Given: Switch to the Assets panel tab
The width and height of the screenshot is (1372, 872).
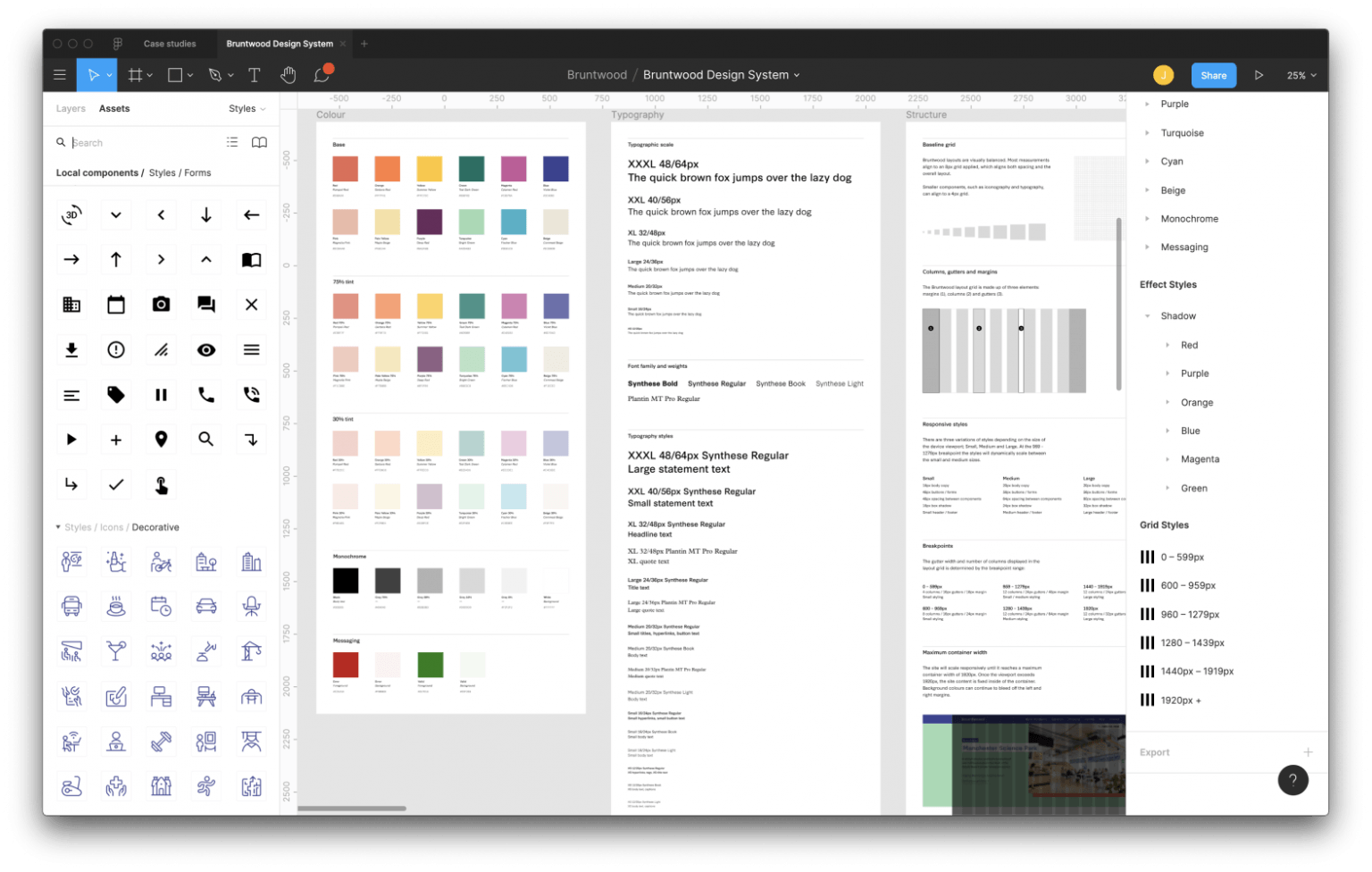Looking at the screenshot, I should pos(114,108).
